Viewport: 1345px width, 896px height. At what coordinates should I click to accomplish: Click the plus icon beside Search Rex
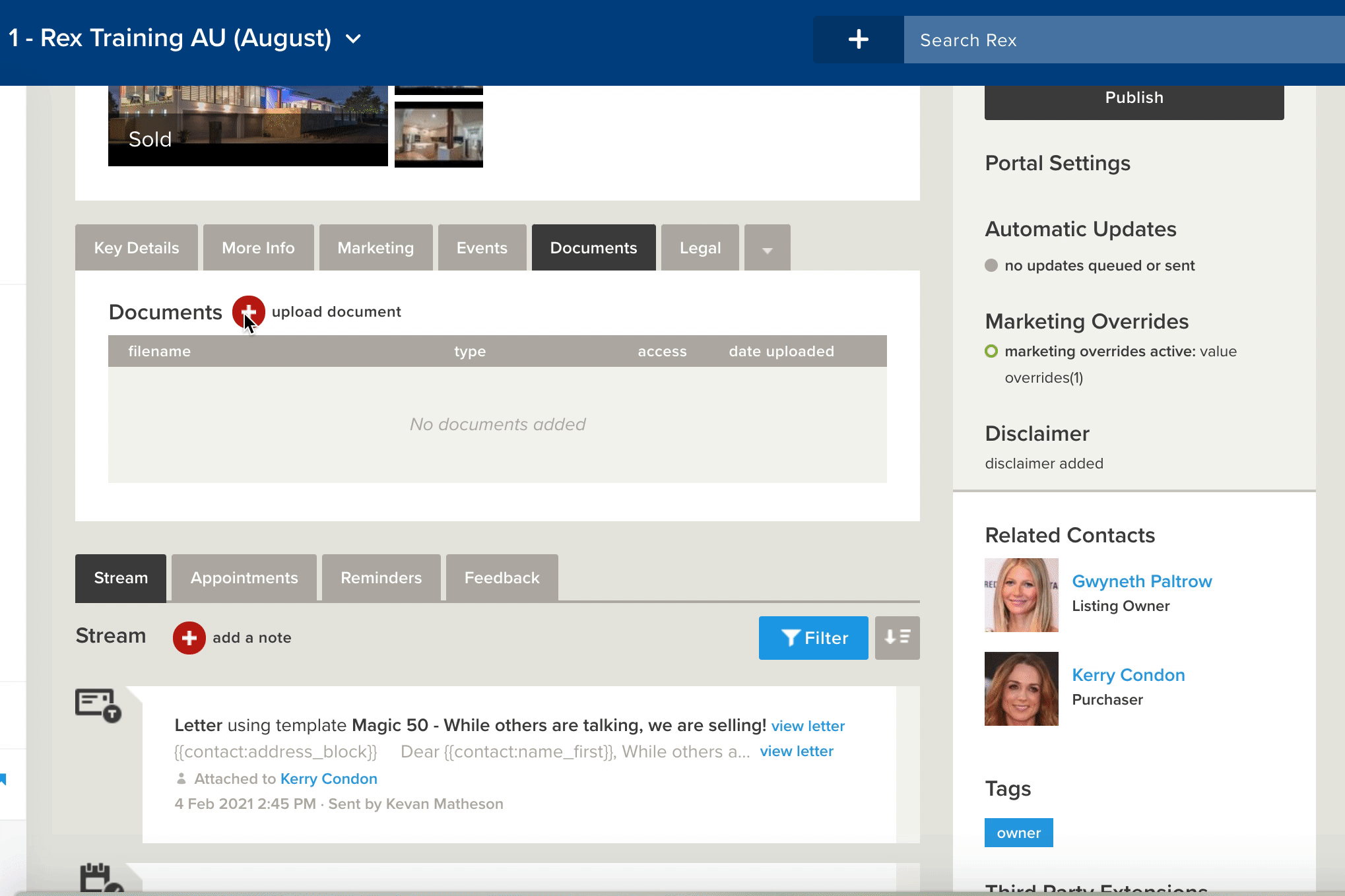coord(858,40)
